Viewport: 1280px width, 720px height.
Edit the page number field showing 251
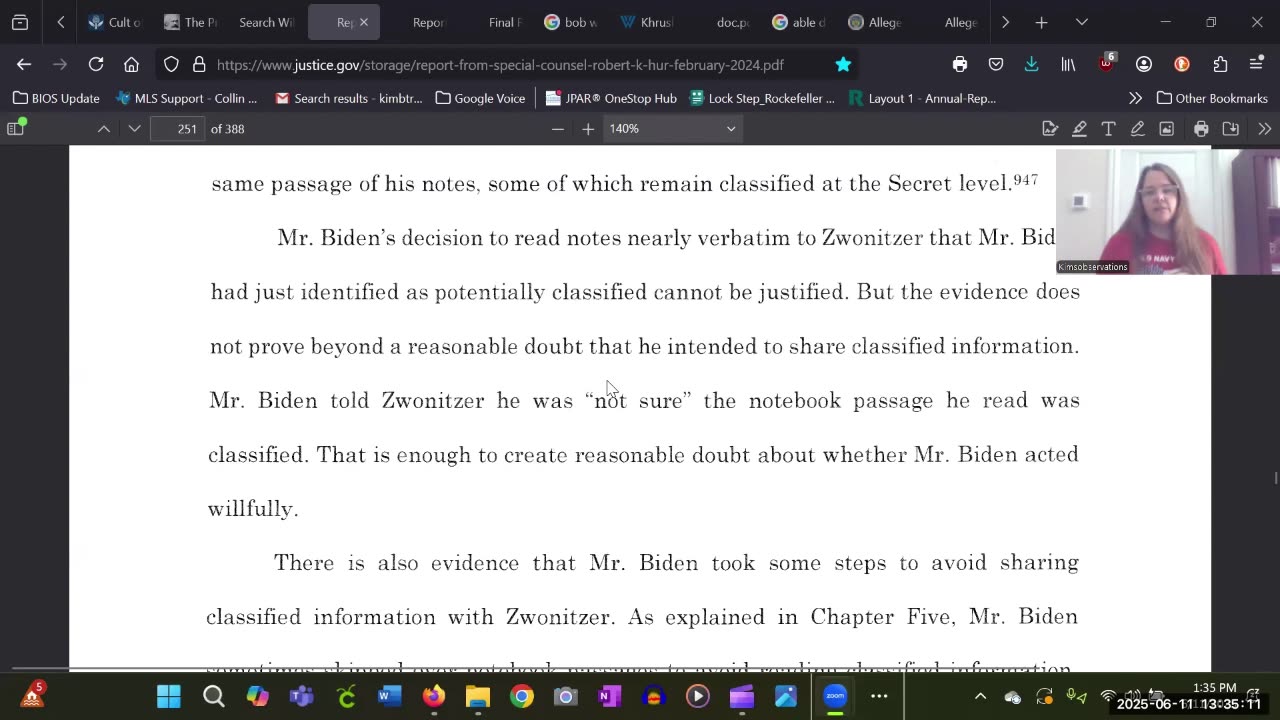(x=177, y=128)
